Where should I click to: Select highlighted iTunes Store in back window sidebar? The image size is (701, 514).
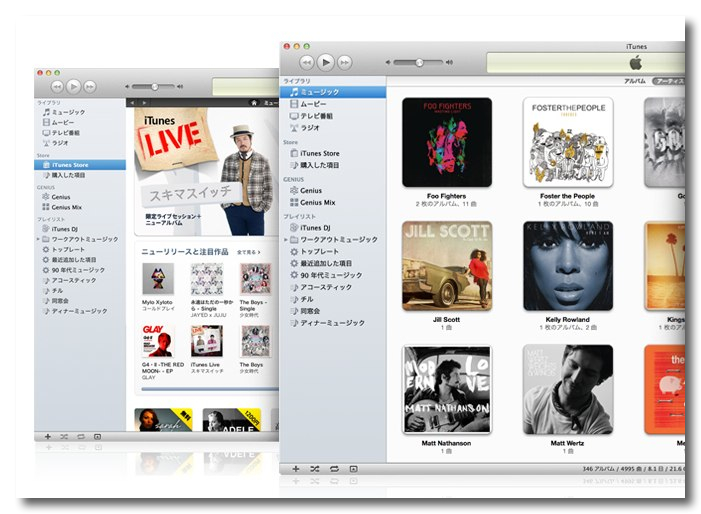(80, 165)
